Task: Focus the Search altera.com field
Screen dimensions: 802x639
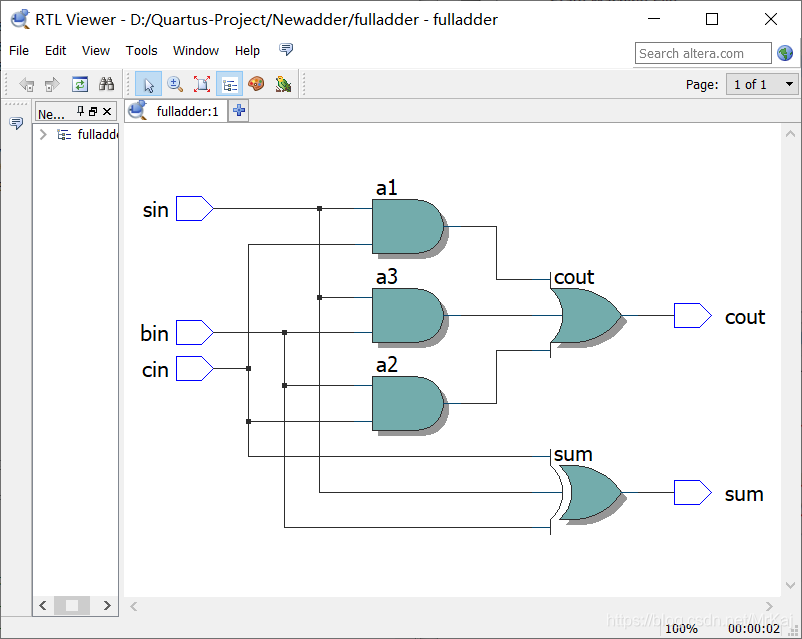Action: point(703,53)
